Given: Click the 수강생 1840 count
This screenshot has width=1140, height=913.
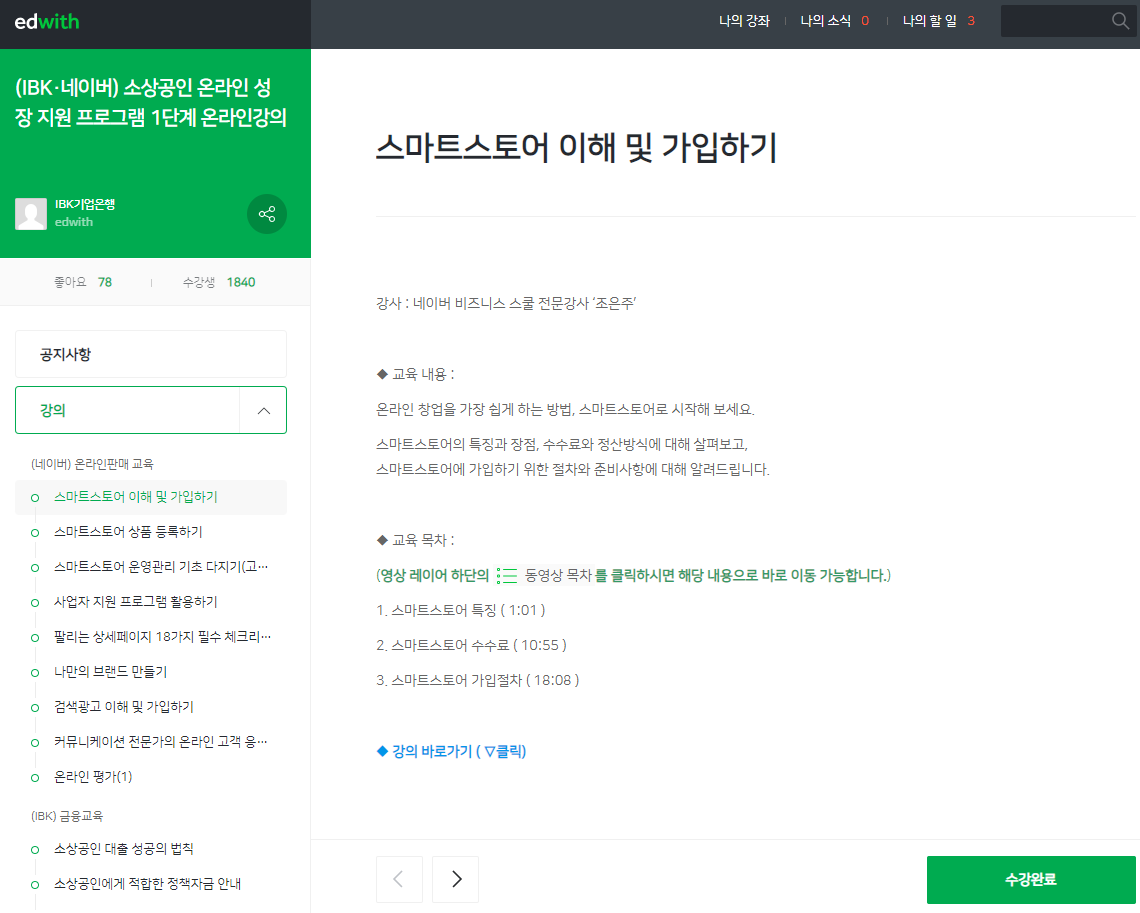Looking at the screenshot, I should 219,282.
